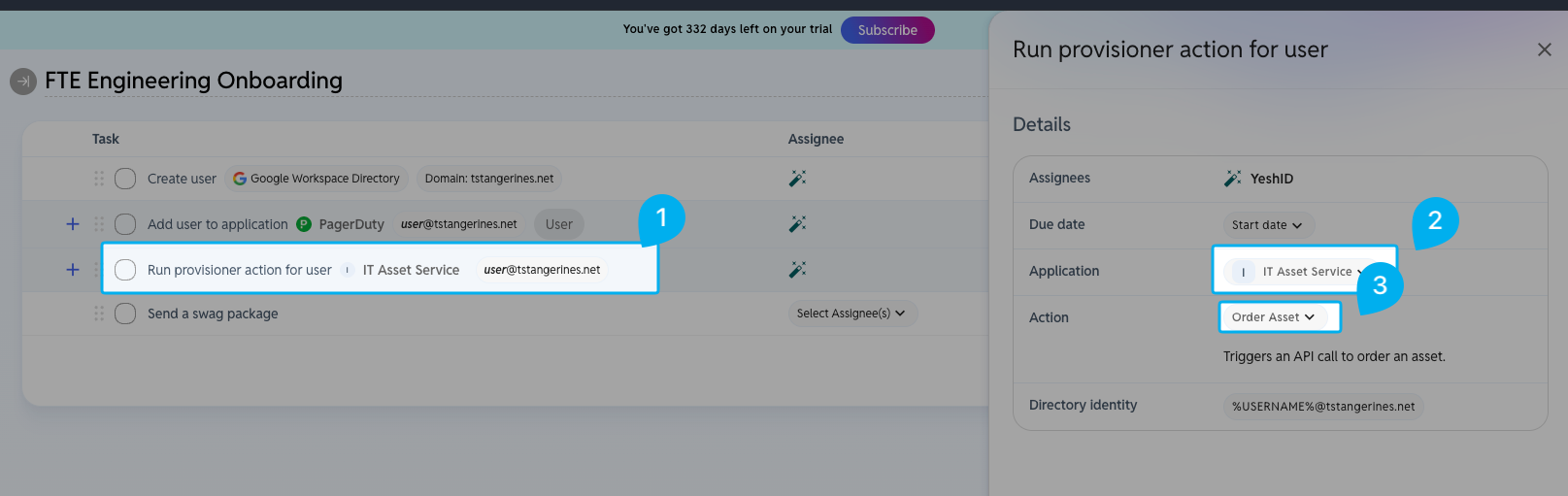Image resolution: width=1568 pixels, height=496 pixels.
Task: Click the Subscribe button
Action: [x=887, y=30]
